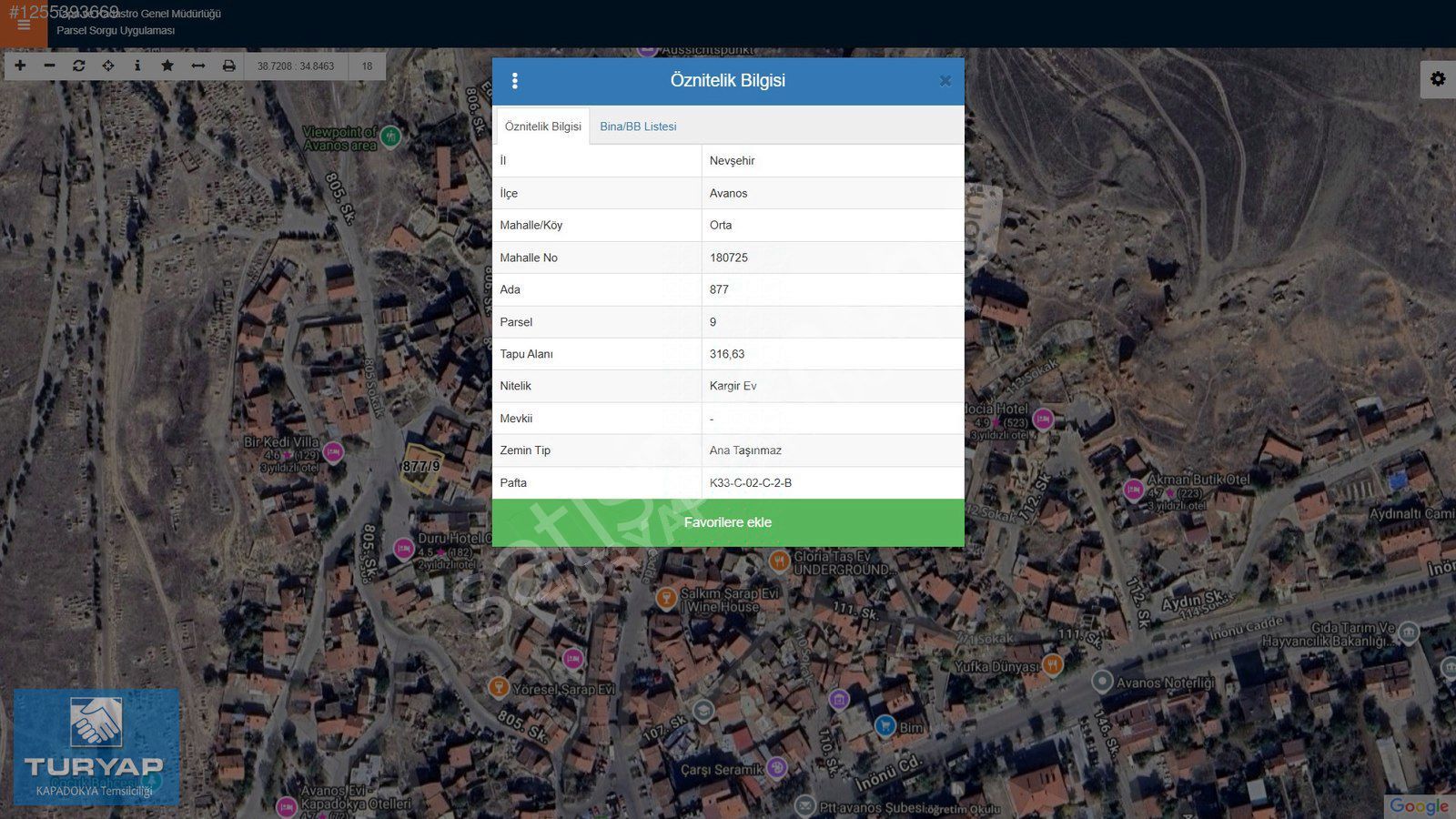Click Yöresel Şarap Evi marker
The height and width of the screenshot is (819, 1456).
[498, 687]
